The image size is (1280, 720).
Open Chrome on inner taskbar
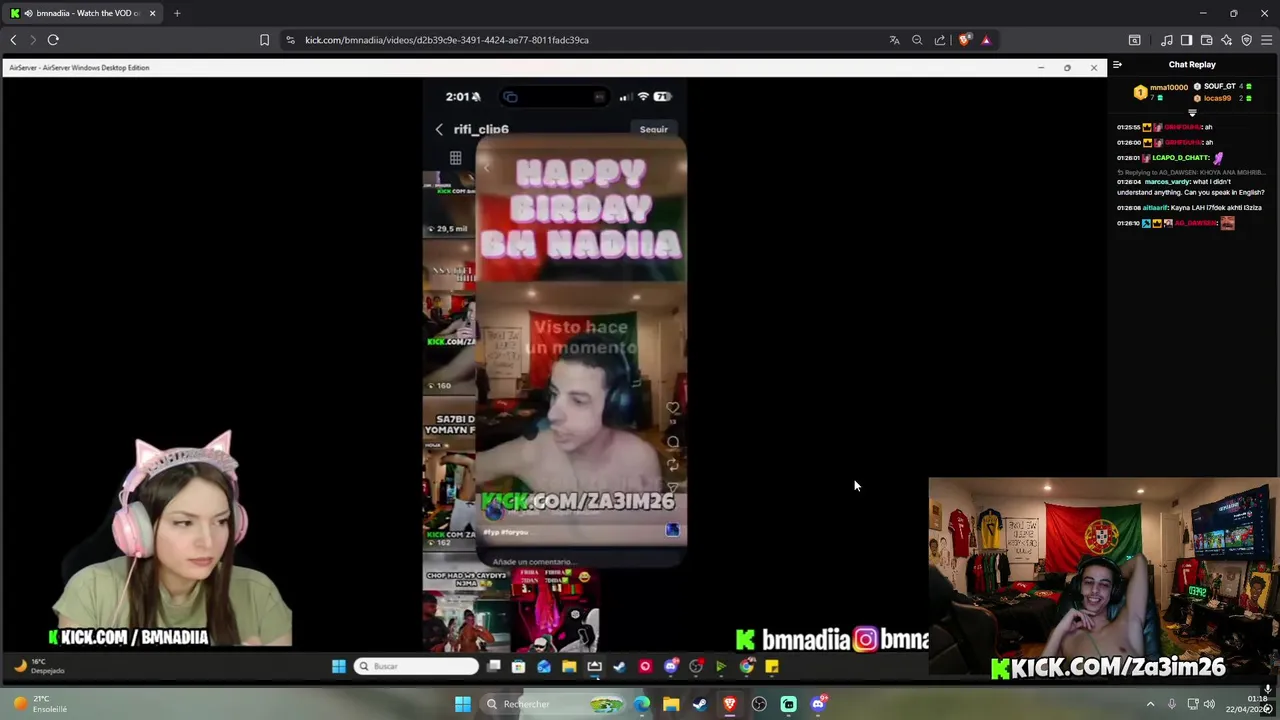747,666
